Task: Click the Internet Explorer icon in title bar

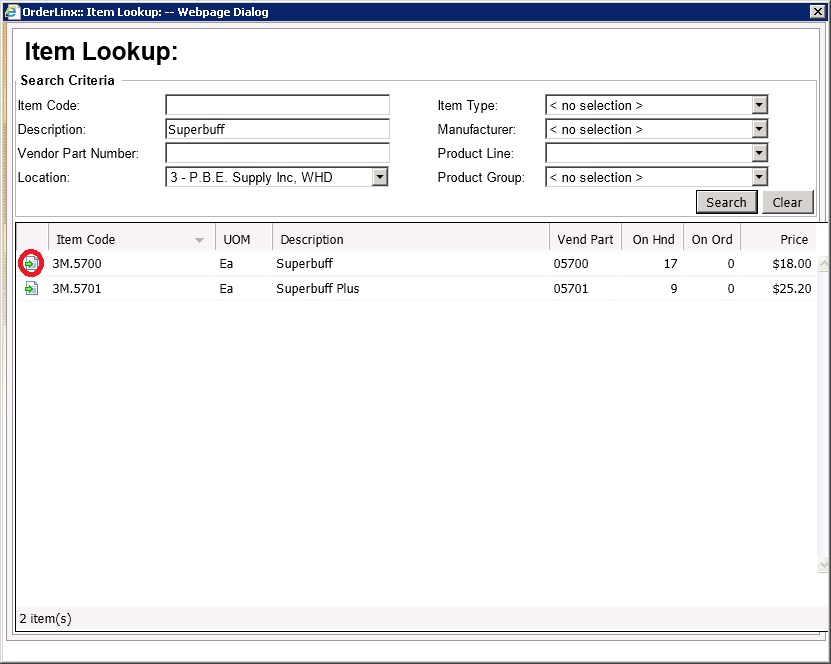Action: pos(11,12)
